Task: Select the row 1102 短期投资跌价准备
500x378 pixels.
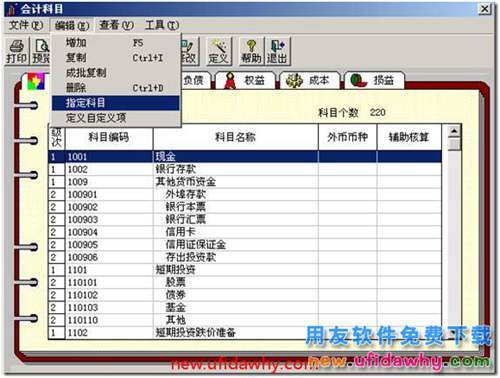Action: coord(245,333)
